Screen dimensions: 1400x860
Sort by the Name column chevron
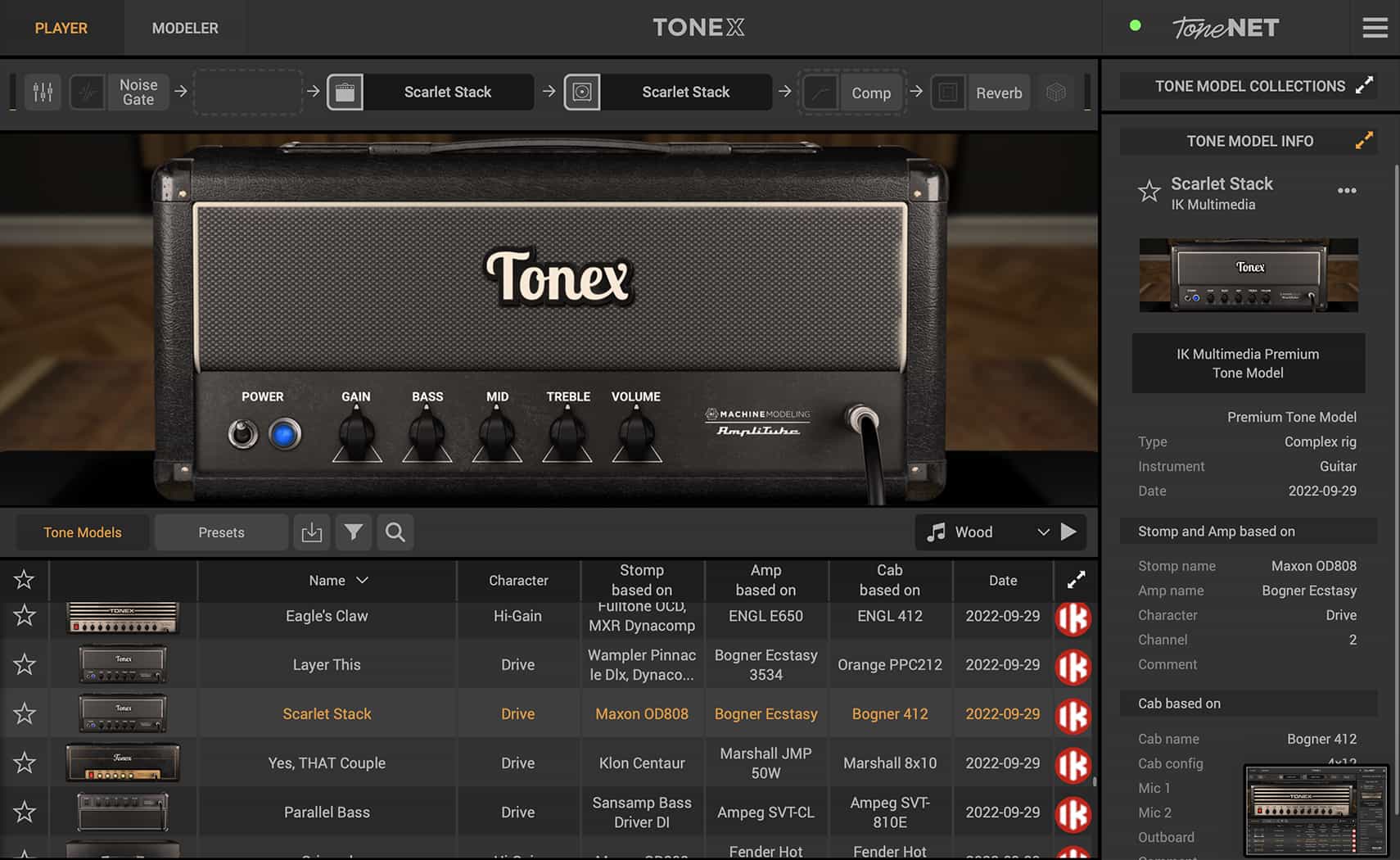362,580
